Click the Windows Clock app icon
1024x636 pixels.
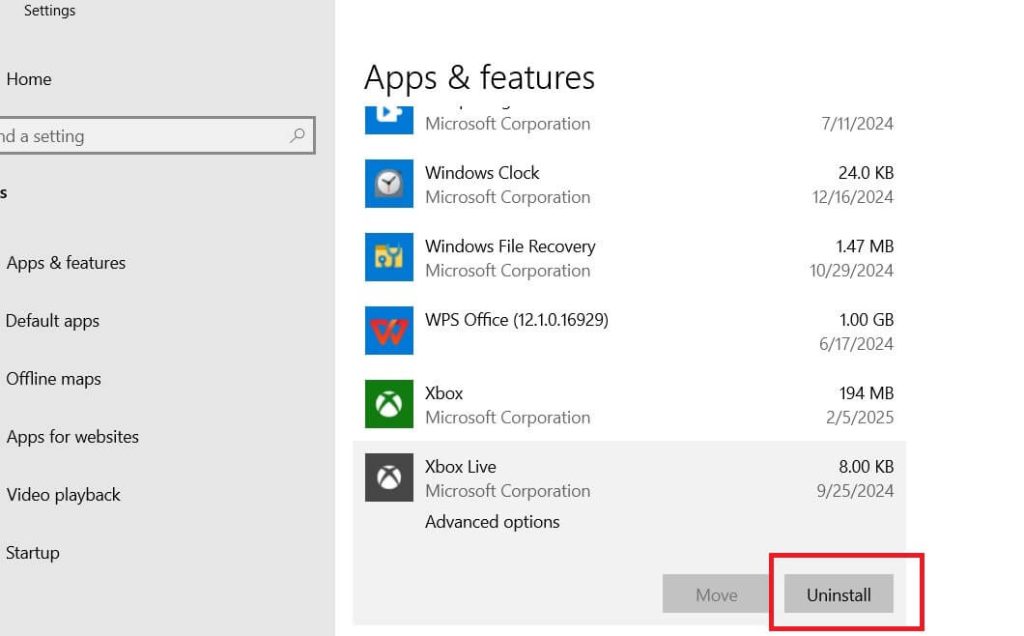pos(389,183)
